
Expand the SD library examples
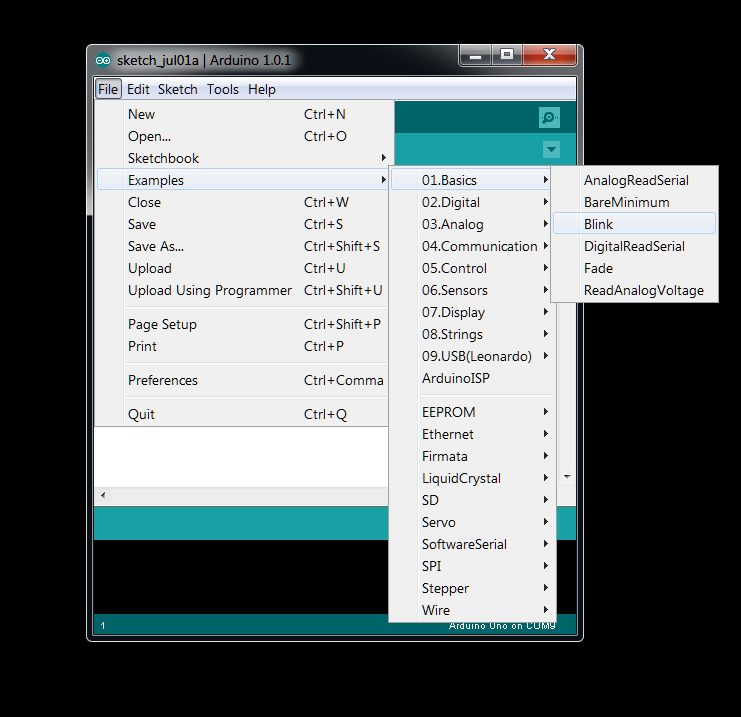(x=473, y=500)
